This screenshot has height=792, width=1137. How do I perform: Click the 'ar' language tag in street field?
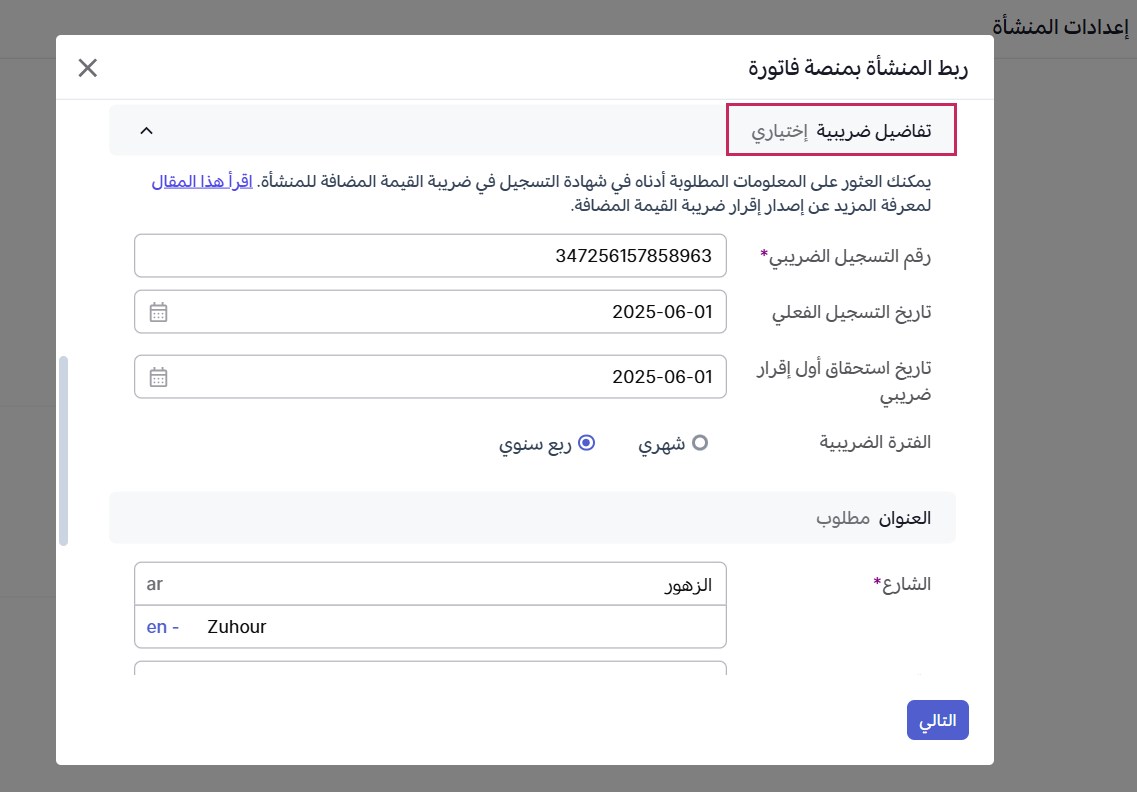(x=155, y=585)
